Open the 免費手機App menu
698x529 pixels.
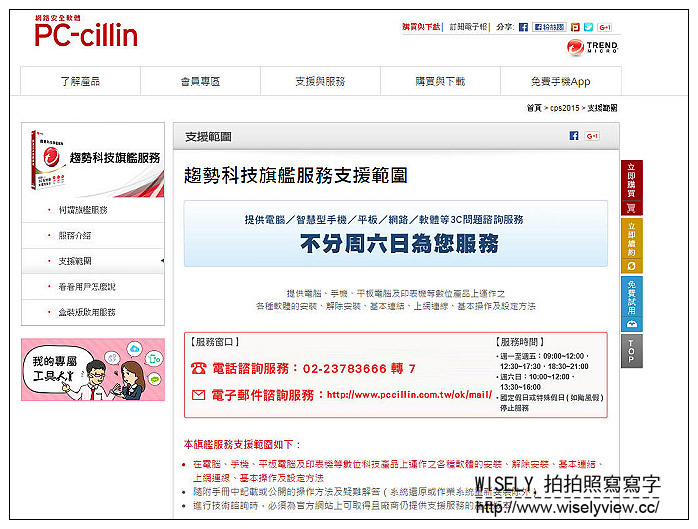[561, 81]
